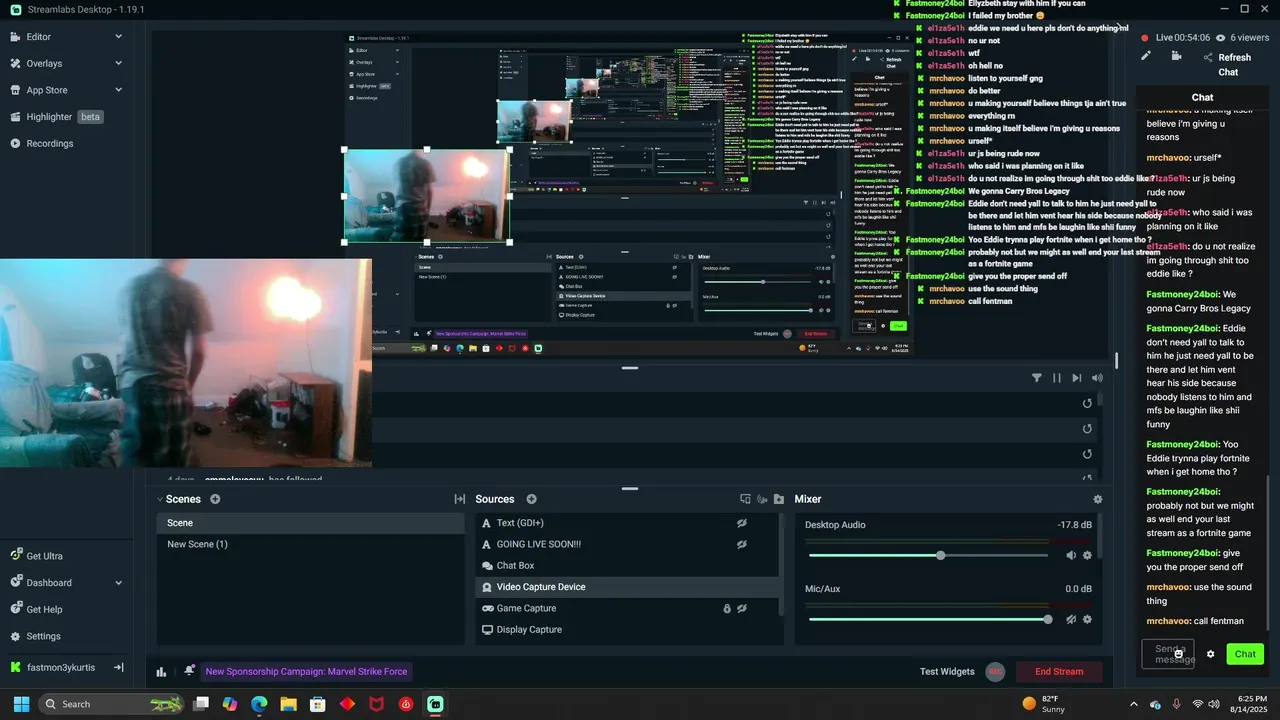The image size is (1280, 720).
Task: Click Test Widgets button
Action: pyautogui.click(x=947, y=671)
